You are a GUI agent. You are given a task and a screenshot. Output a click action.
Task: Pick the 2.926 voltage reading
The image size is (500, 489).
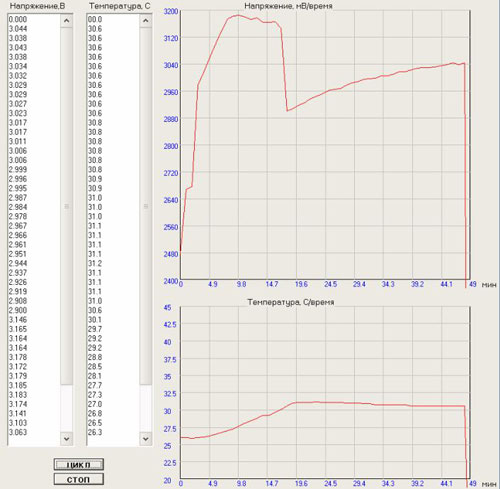point(18,282)
